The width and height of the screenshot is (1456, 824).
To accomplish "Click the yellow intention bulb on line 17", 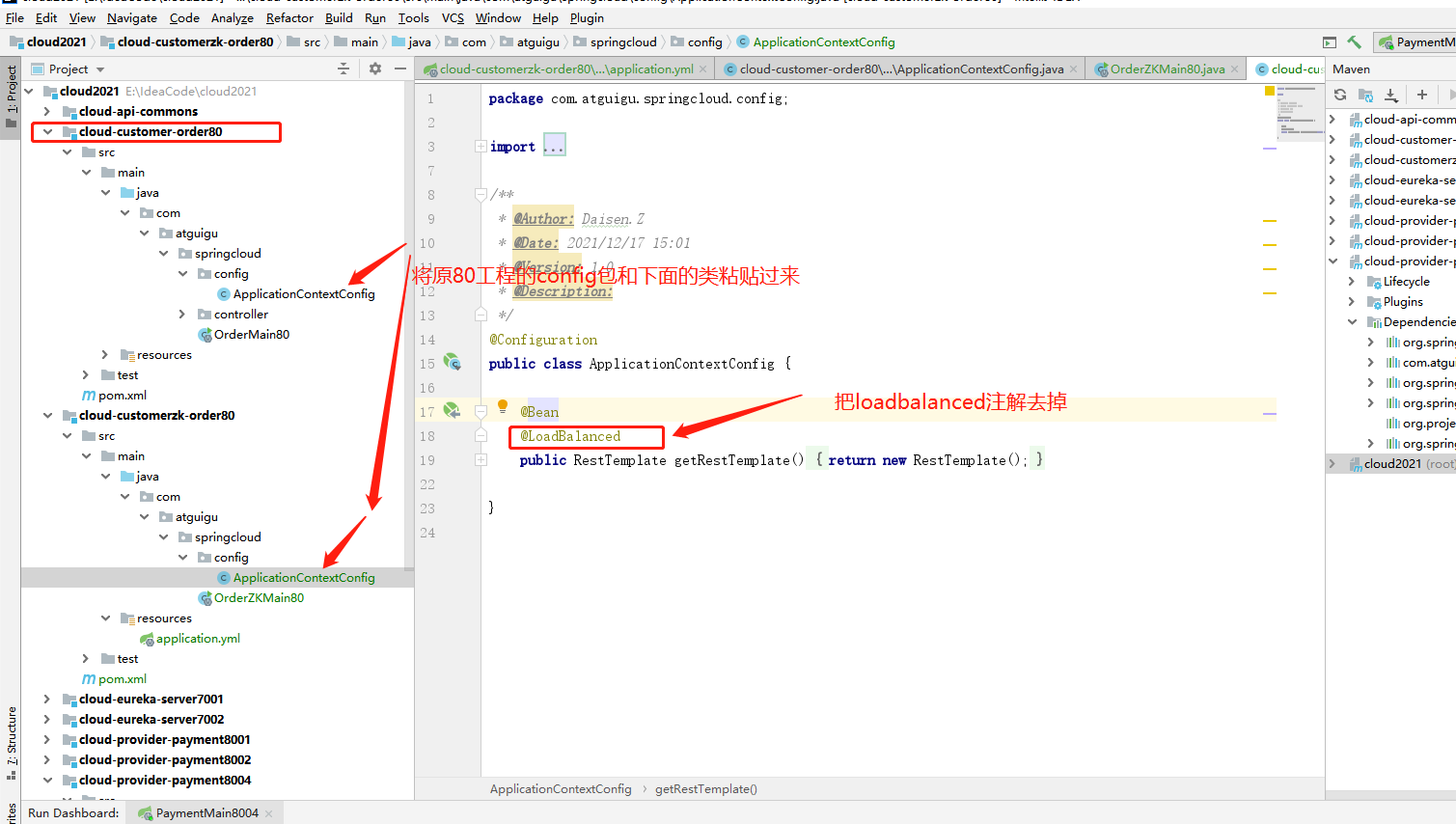I will click(503, 406).
